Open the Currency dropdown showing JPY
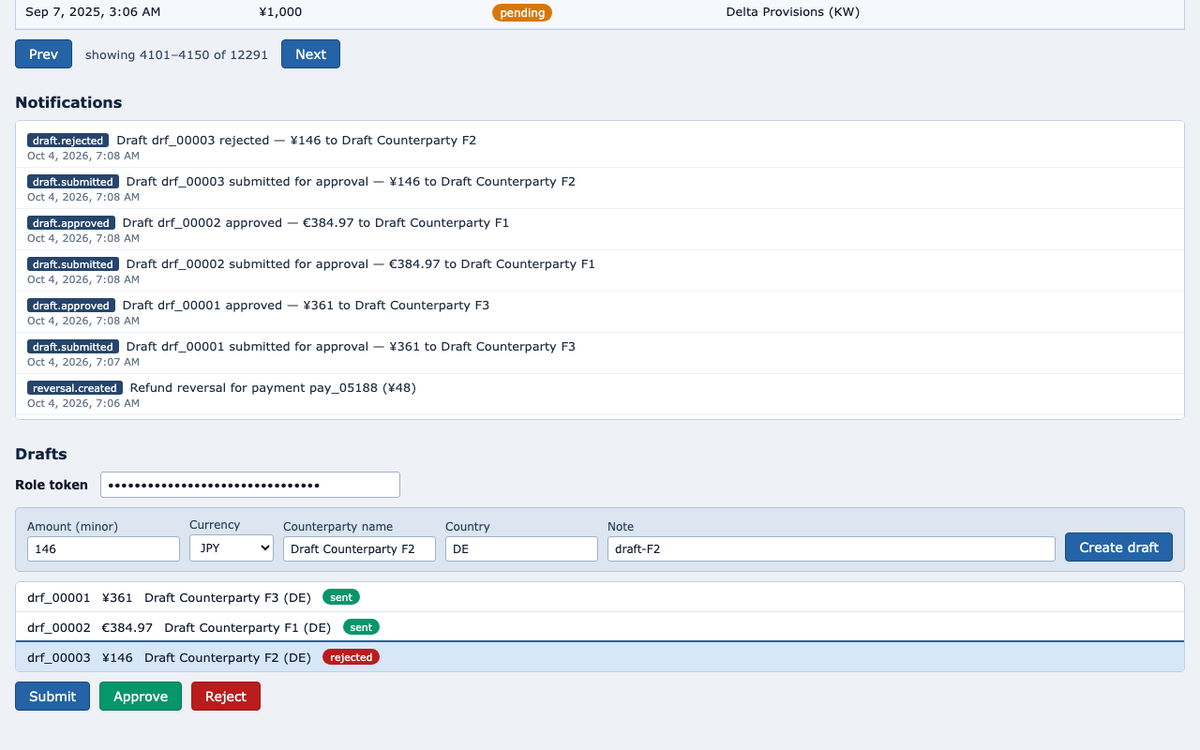The height and width of the screenshot is (750, 1200). pos(231,548)
